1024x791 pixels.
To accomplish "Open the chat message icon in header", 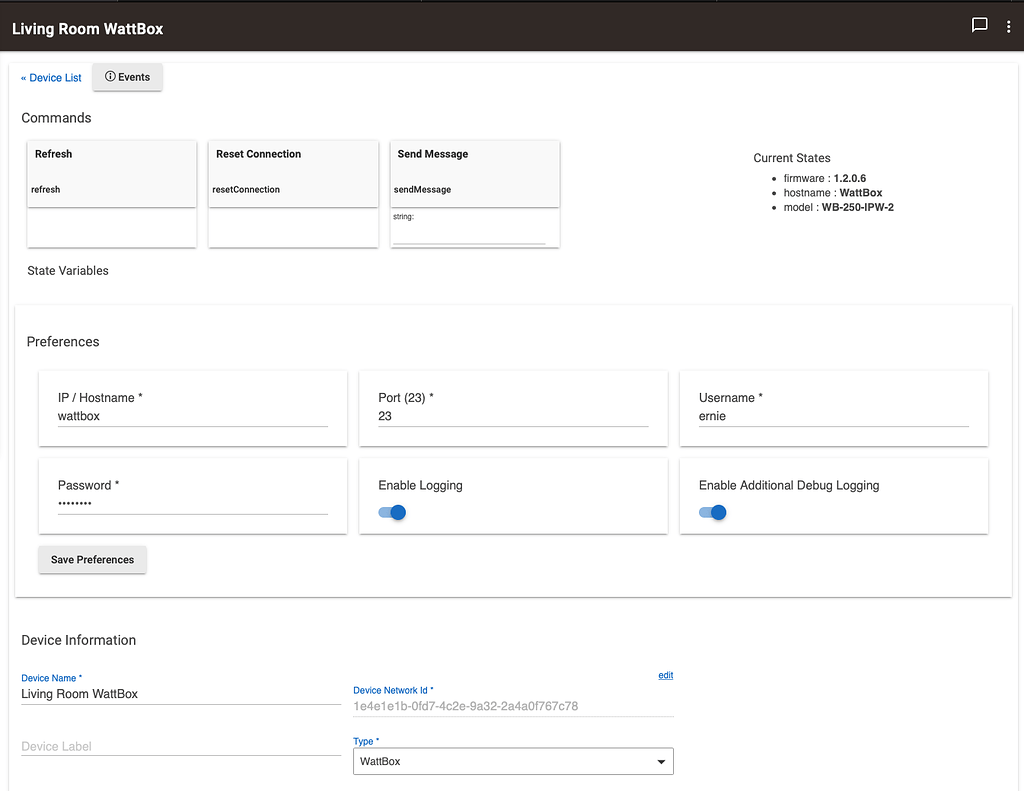I will (x=980, y=26).
